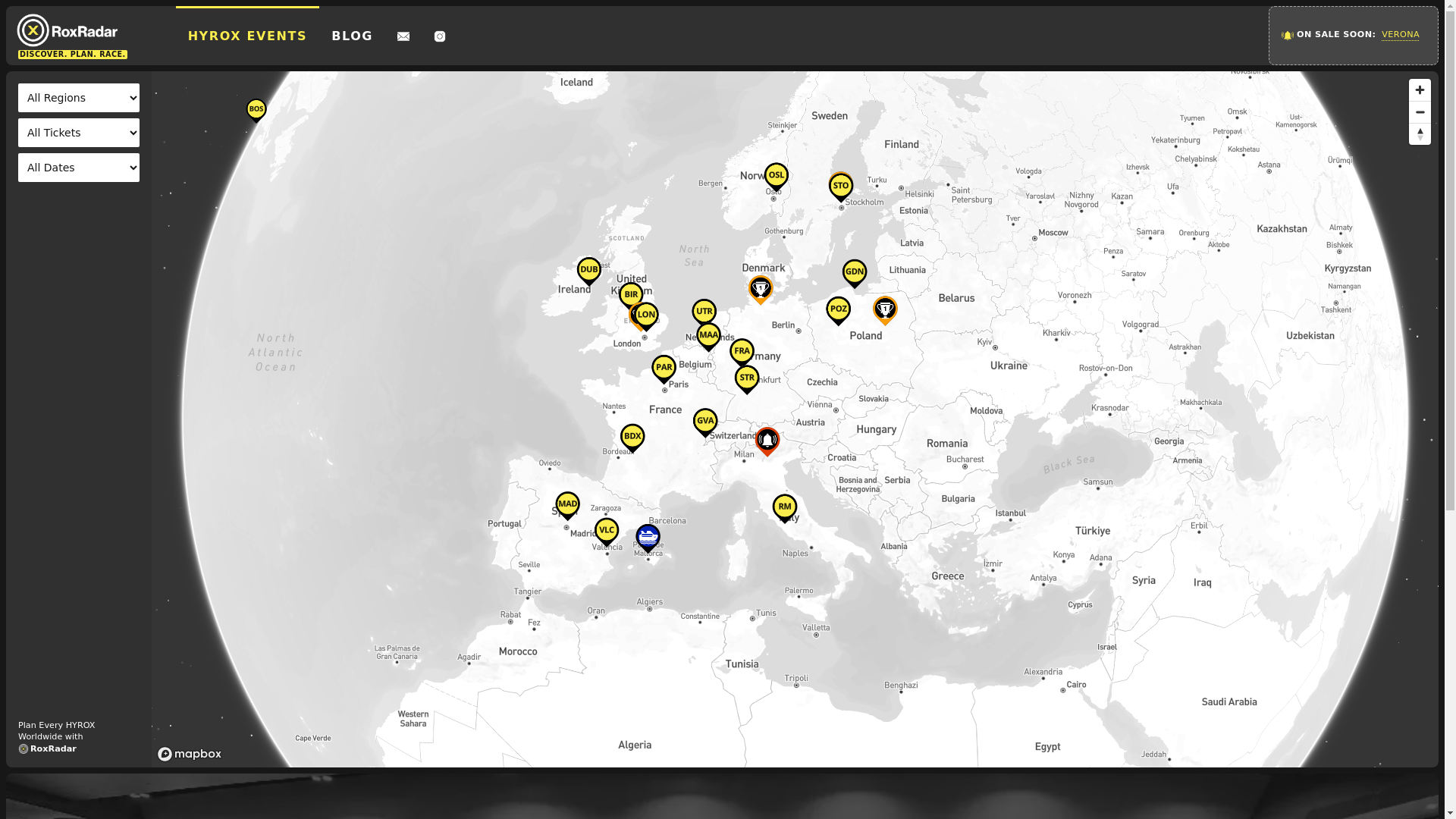This screenshot has height=819, width=1456.
Task: Open the Instagram icon in header
Action: point(440,36)
